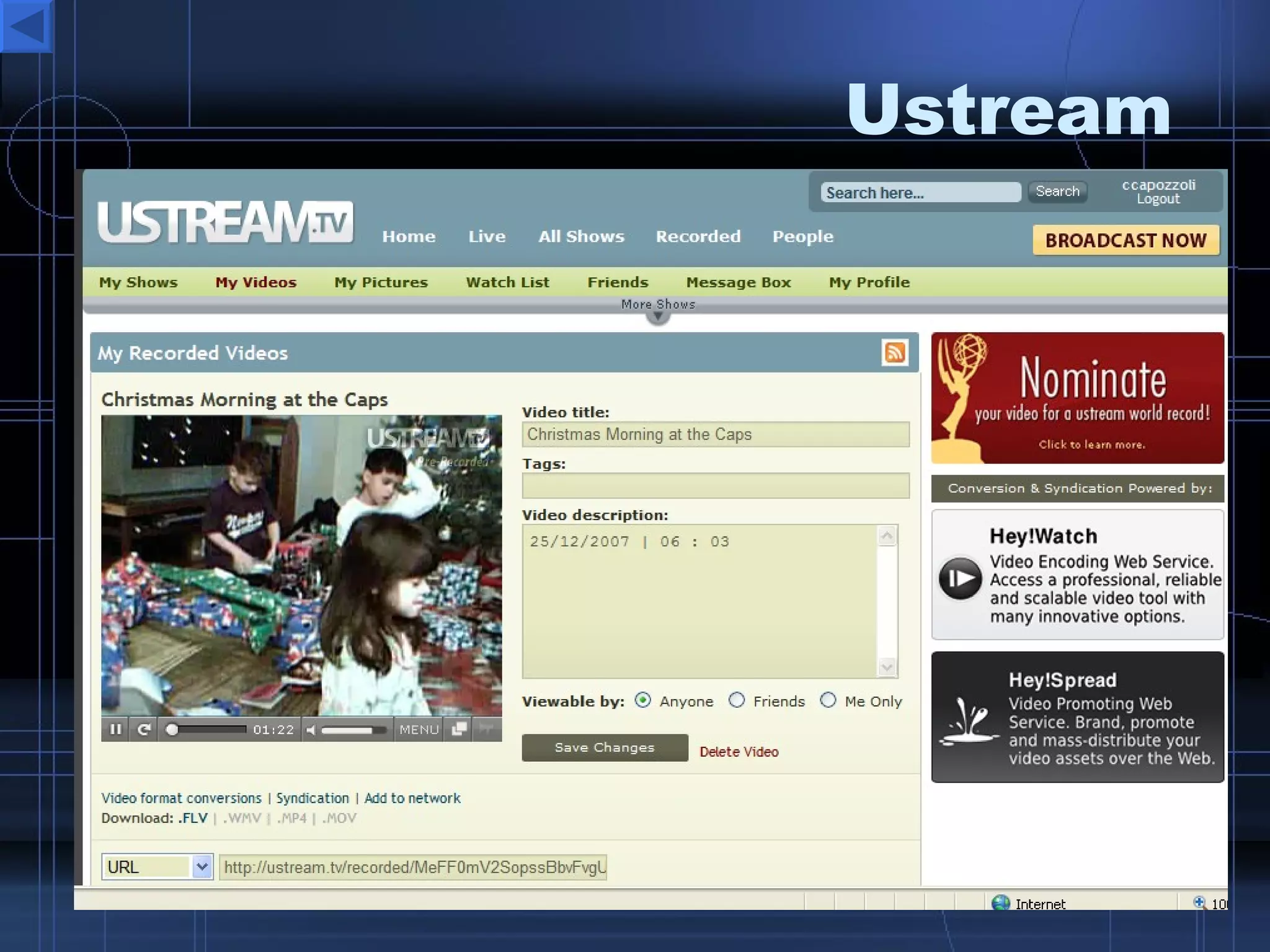Click the Hey!Spread splash logo icon
The image size is (1270, 952).
coord(969,721)
